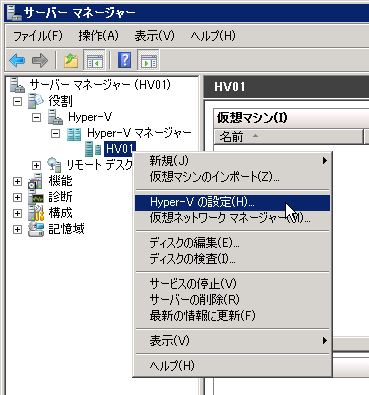Select サービスの停止(V)
The width and height of the screenshot is (369, 395).
pyautogui.click(x=232, y=284)
